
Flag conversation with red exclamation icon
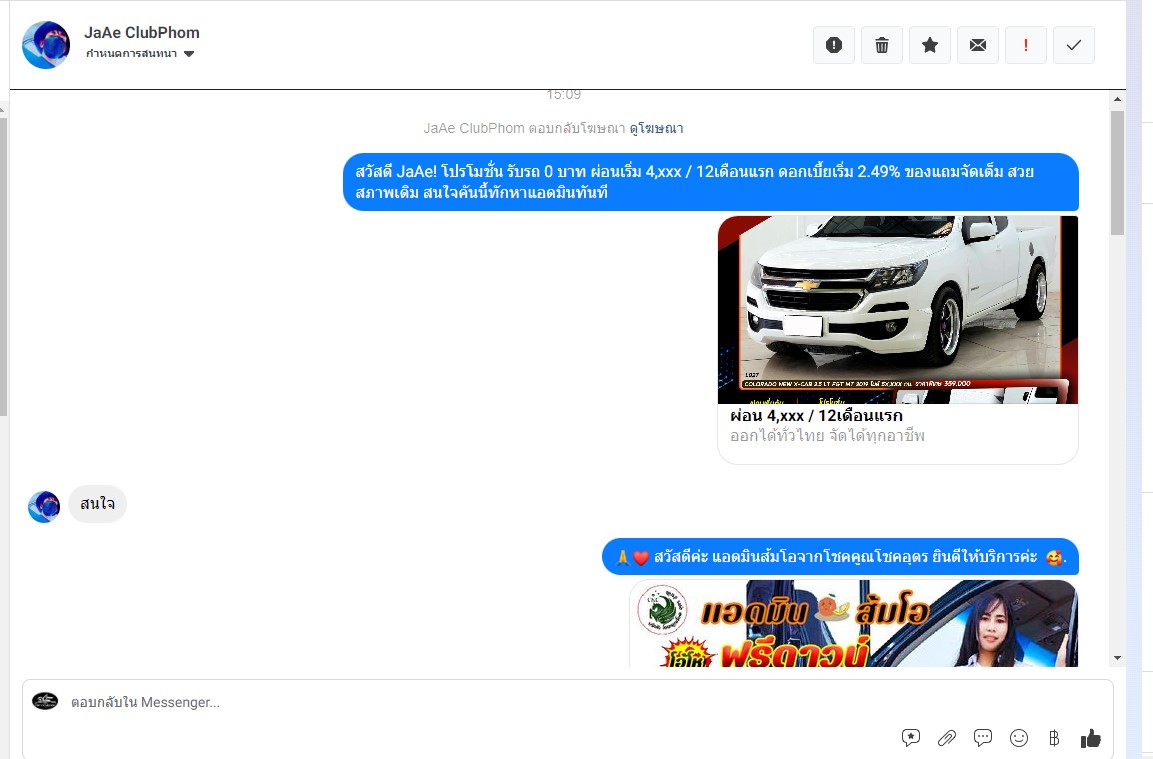pos(1026,45)
